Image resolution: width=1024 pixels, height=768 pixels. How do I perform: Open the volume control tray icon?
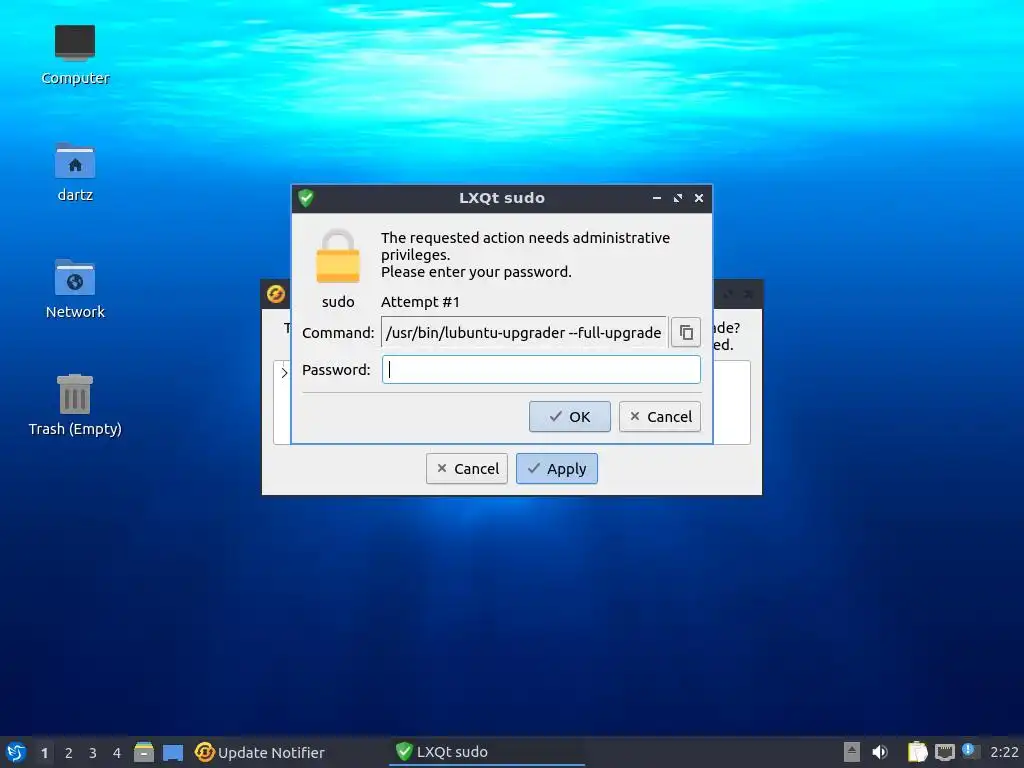[x=880, y=752]
